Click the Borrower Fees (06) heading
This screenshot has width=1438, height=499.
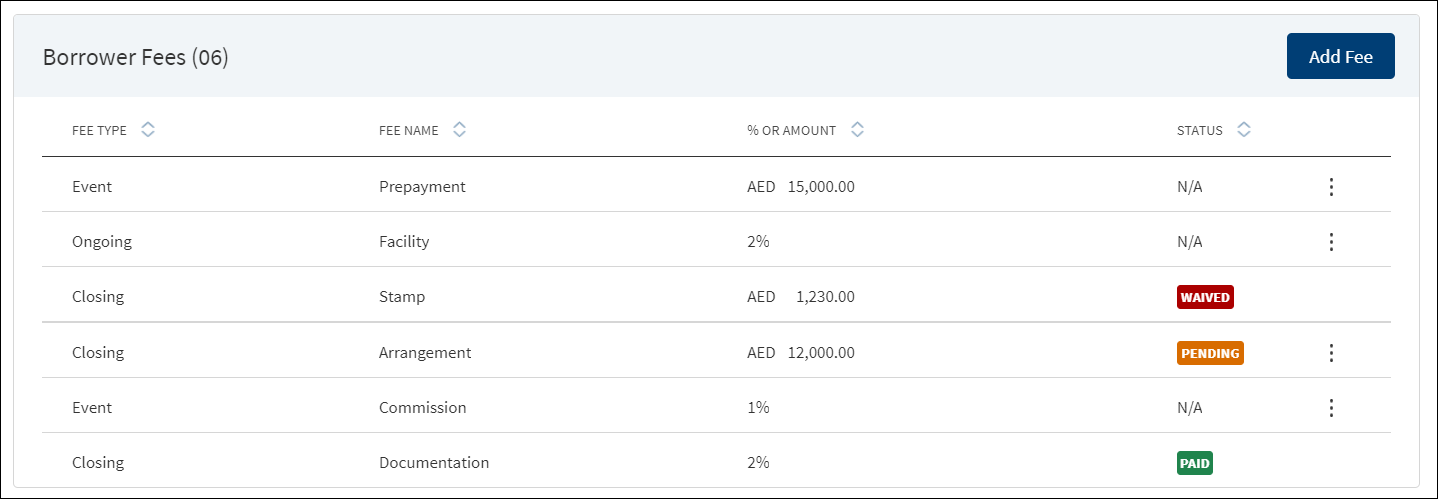click(x=136, y=57)
